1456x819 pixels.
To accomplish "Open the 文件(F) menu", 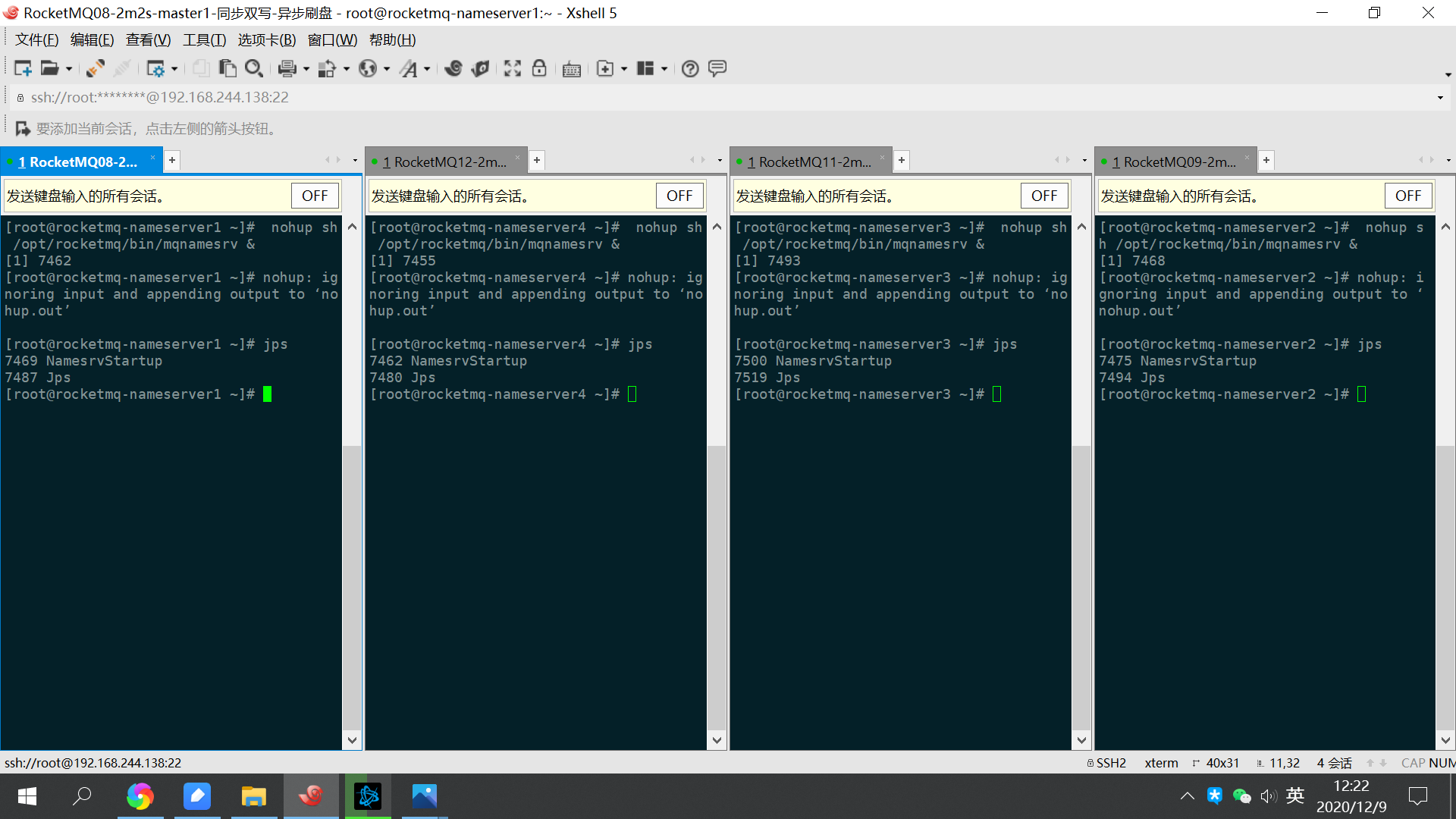I will 36,40.
